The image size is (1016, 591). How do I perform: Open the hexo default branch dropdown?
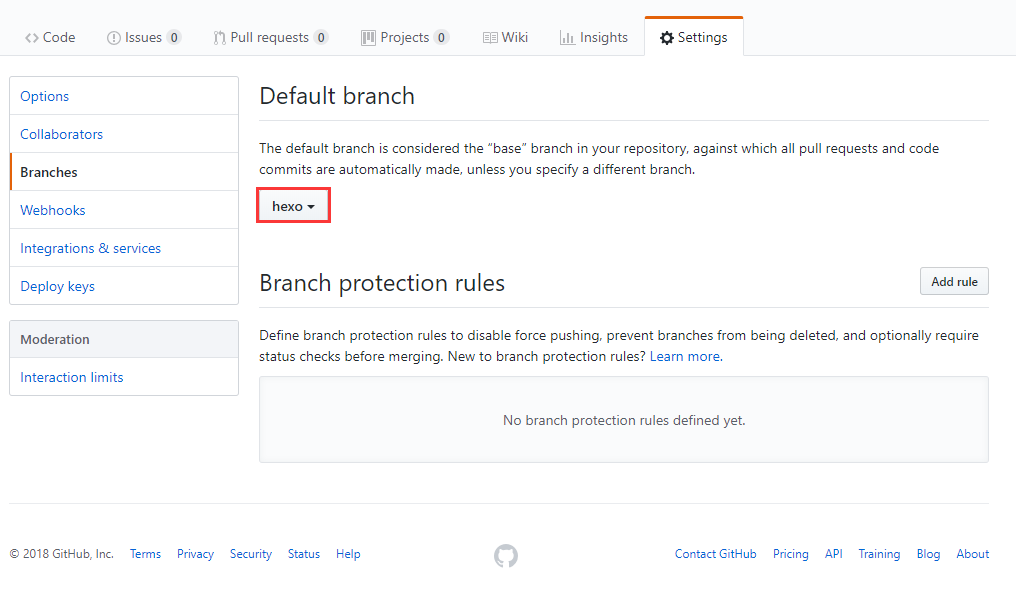click(x=293, y=206)
